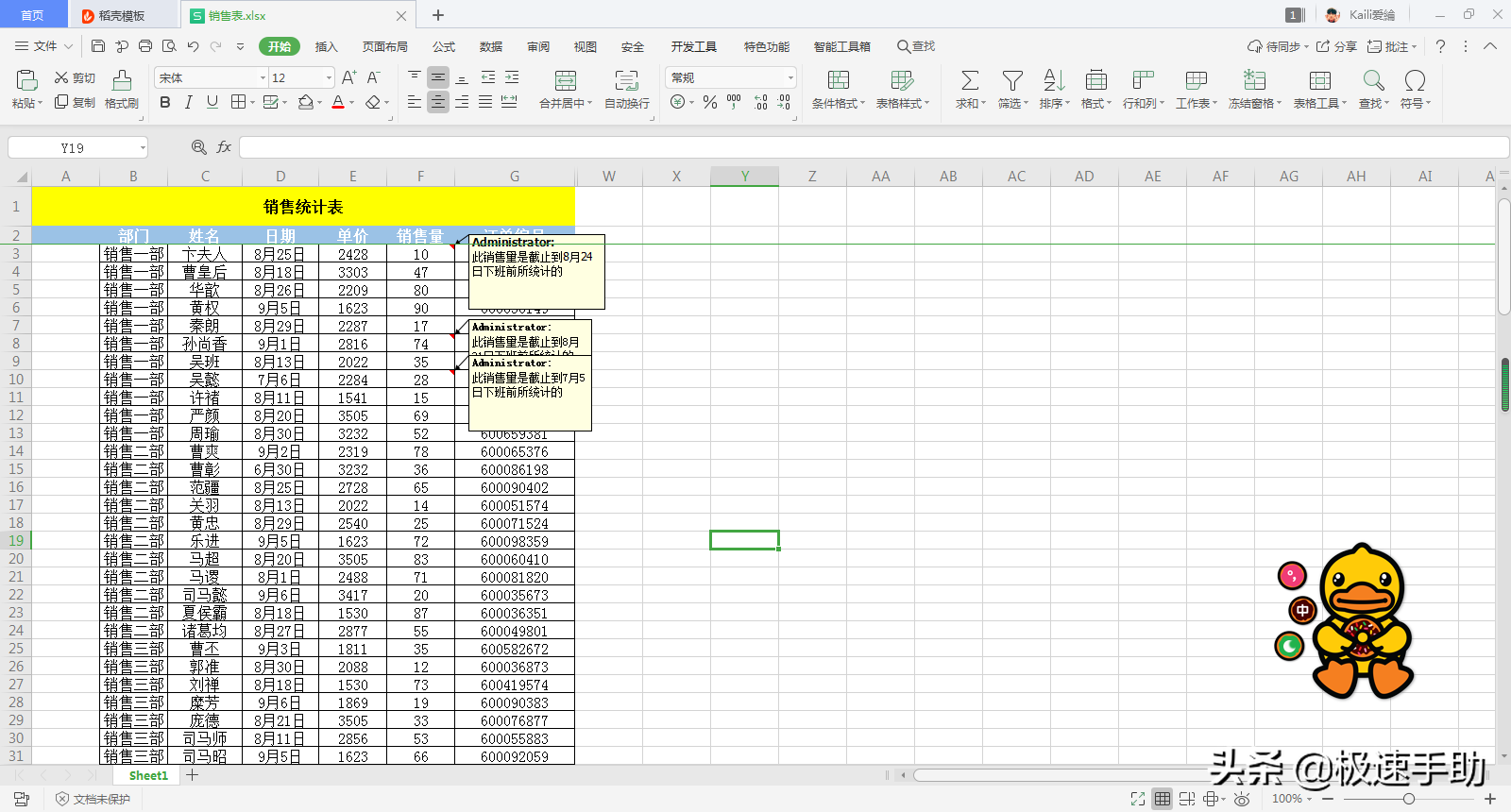Switch to the 数据 Data tab
This screenshot has height=812, width=1511.
(x=491, y=46)
